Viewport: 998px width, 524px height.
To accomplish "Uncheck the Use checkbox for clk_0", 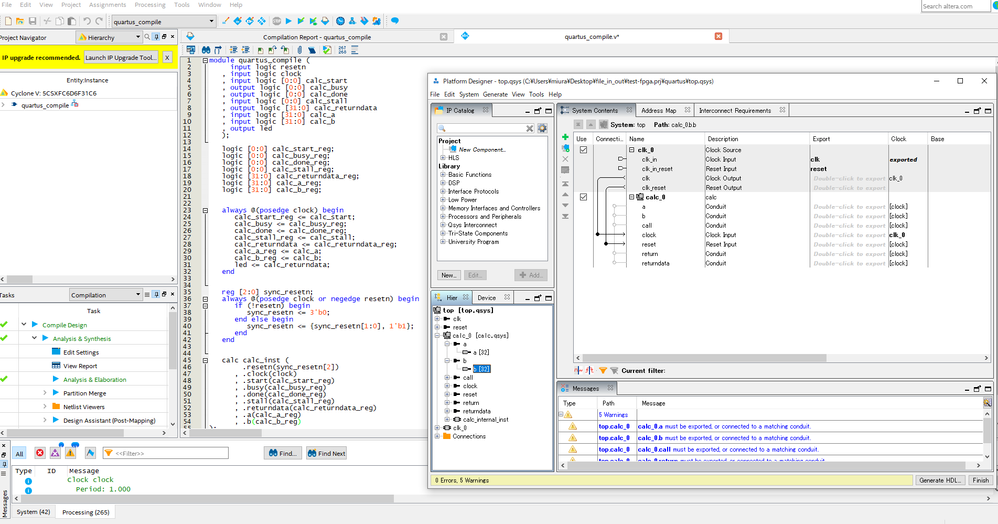I will point(583,150).
